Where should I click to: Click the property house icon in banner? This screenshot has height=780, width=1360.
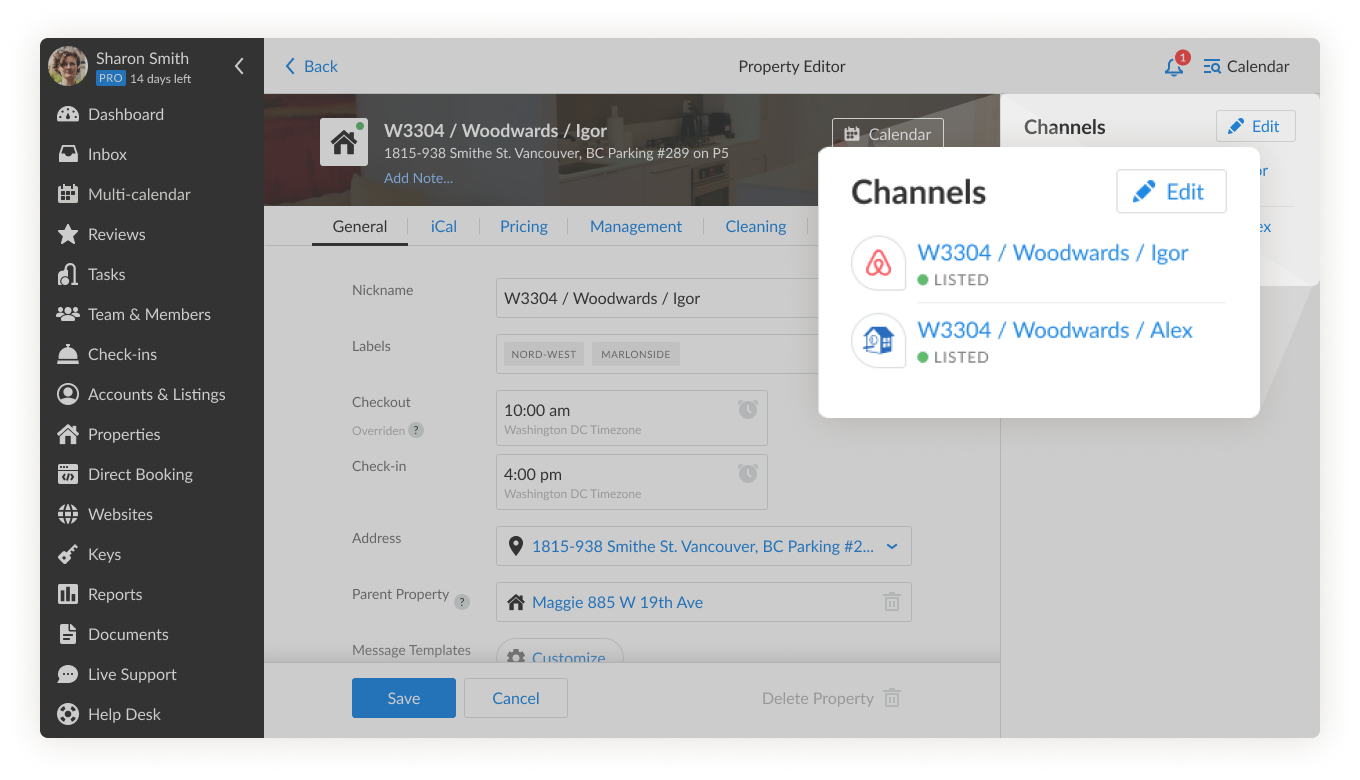pyautogui.click(x=344, y=142)
